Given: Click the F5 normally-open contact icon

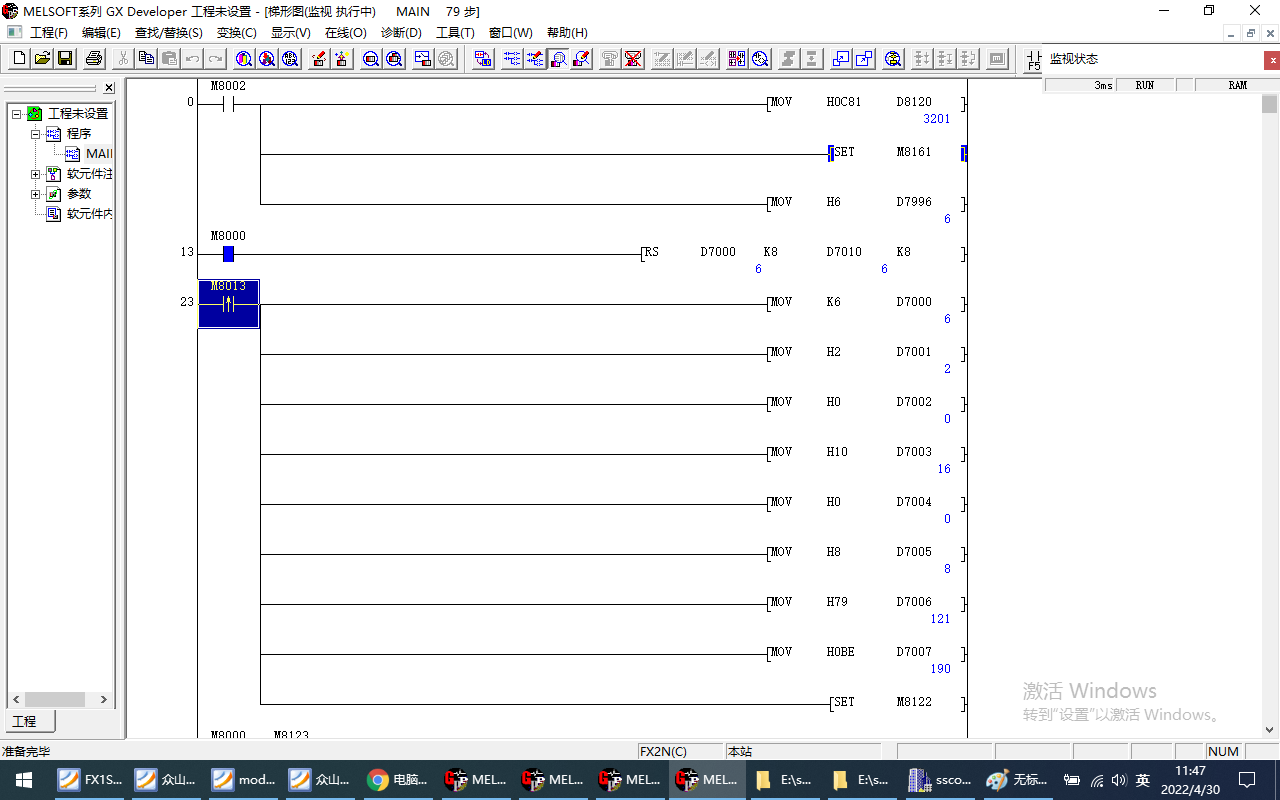Looking at the screenshot, I should point(1034,60).
